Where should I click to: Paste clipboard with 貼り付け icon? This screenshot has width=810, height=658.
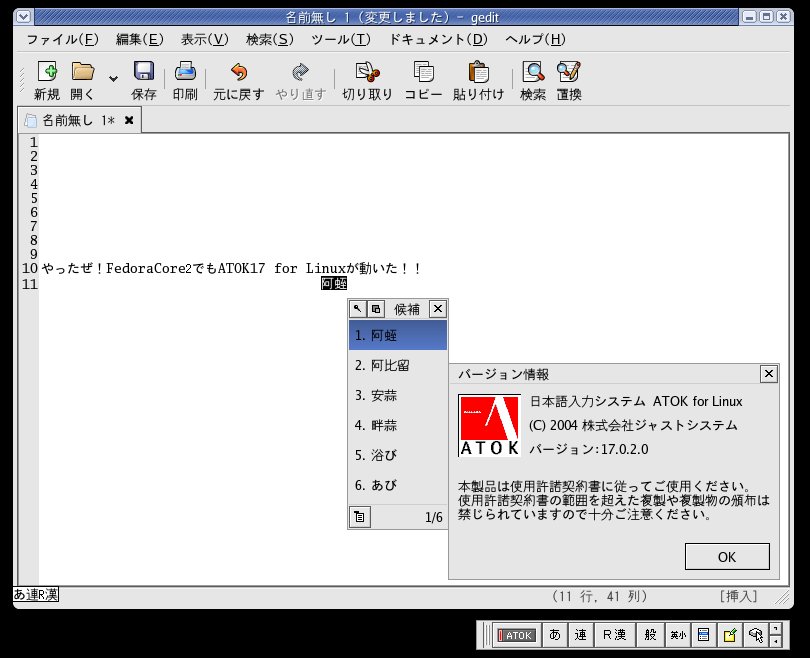478,80
